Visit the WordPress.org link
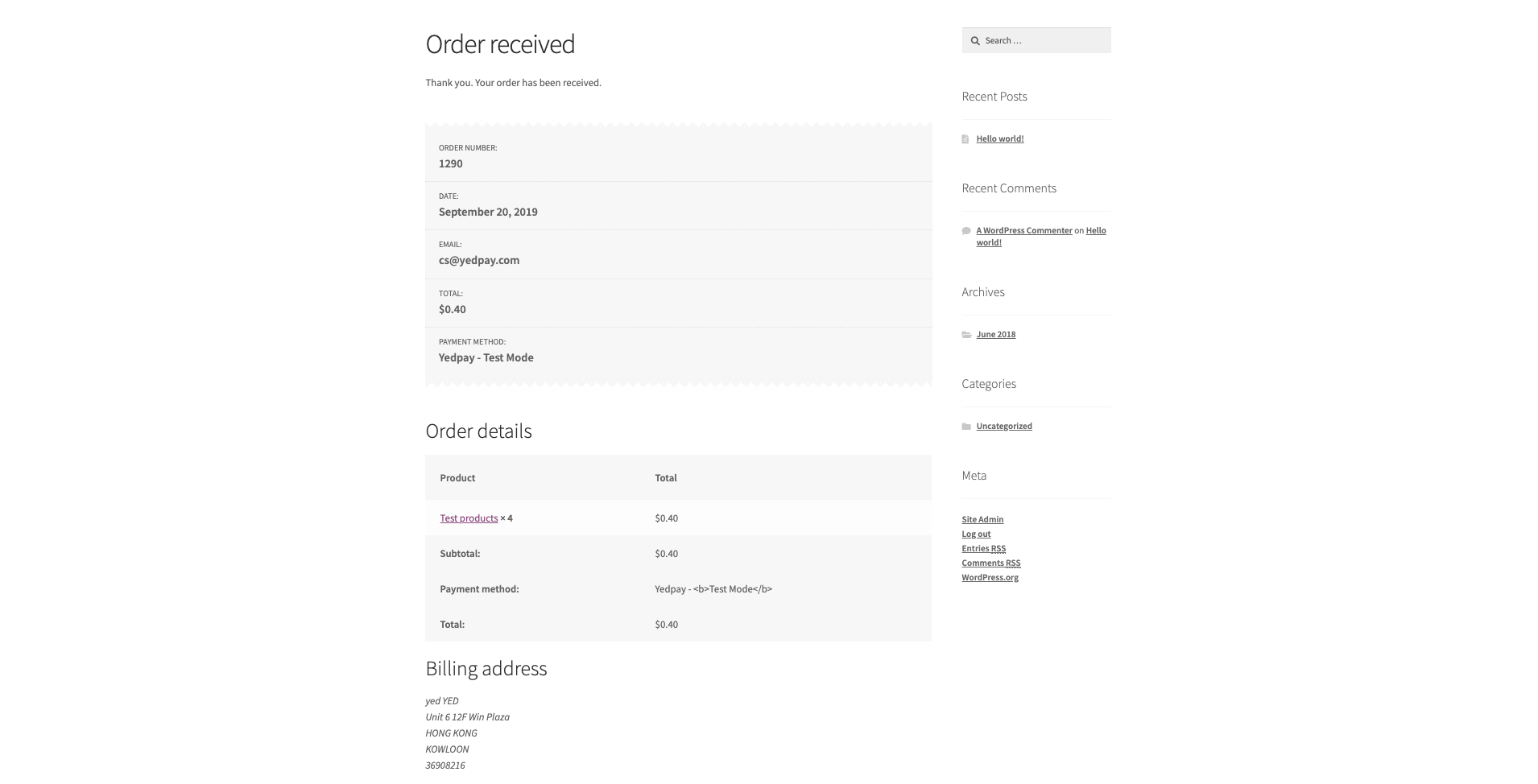The width and height of the screenshot is (1538, 784). pyautogui.click(x=990, y=578)
